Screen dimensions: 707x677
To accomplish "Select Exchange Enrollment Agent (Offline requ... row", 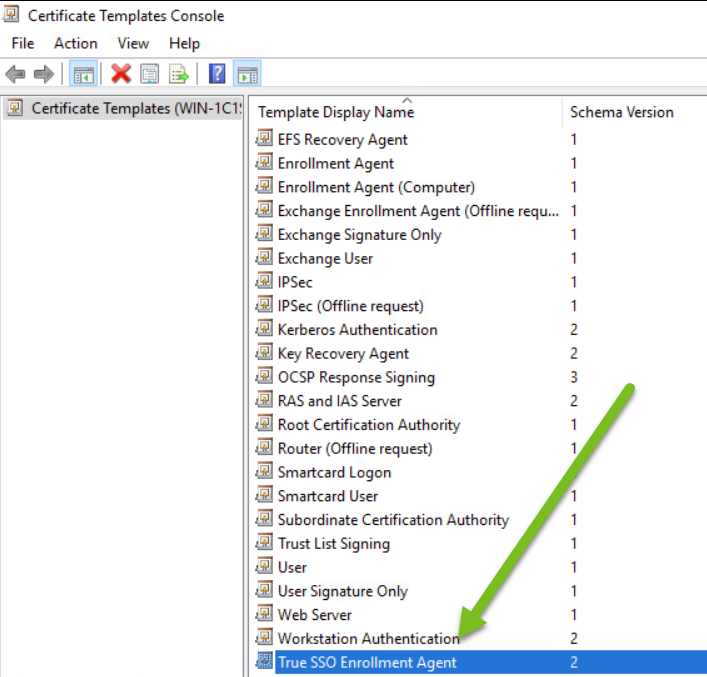I will point(418,211).
